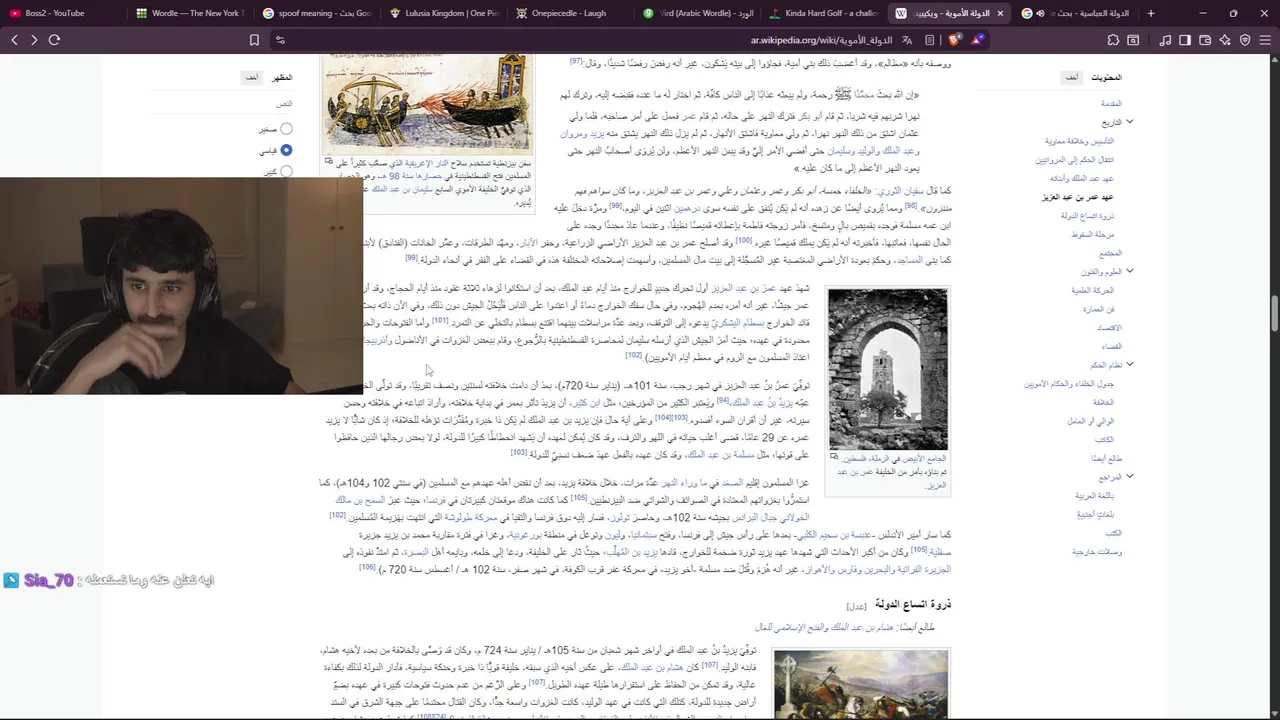Jump to جدول الخلفاء والحكام الأمويين entry
Viewport: 1280px width, 720px height.
[1068, 384]
